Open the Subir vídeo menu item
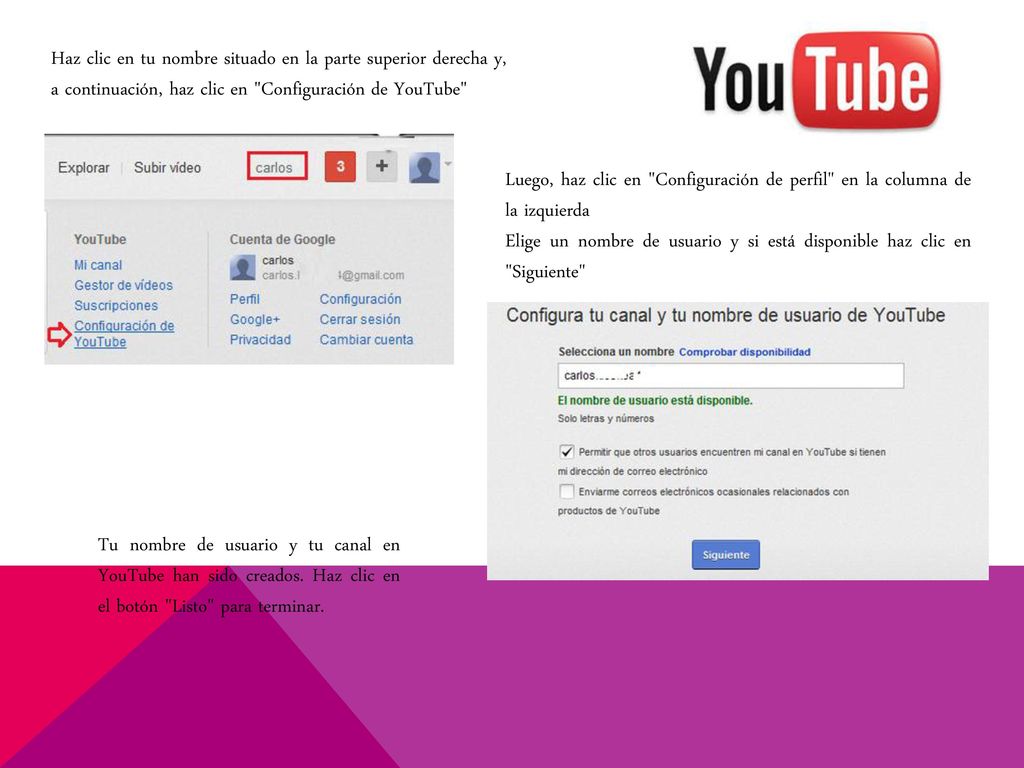The height and width of the screenshot is (768, 1024). click(167, 168)
